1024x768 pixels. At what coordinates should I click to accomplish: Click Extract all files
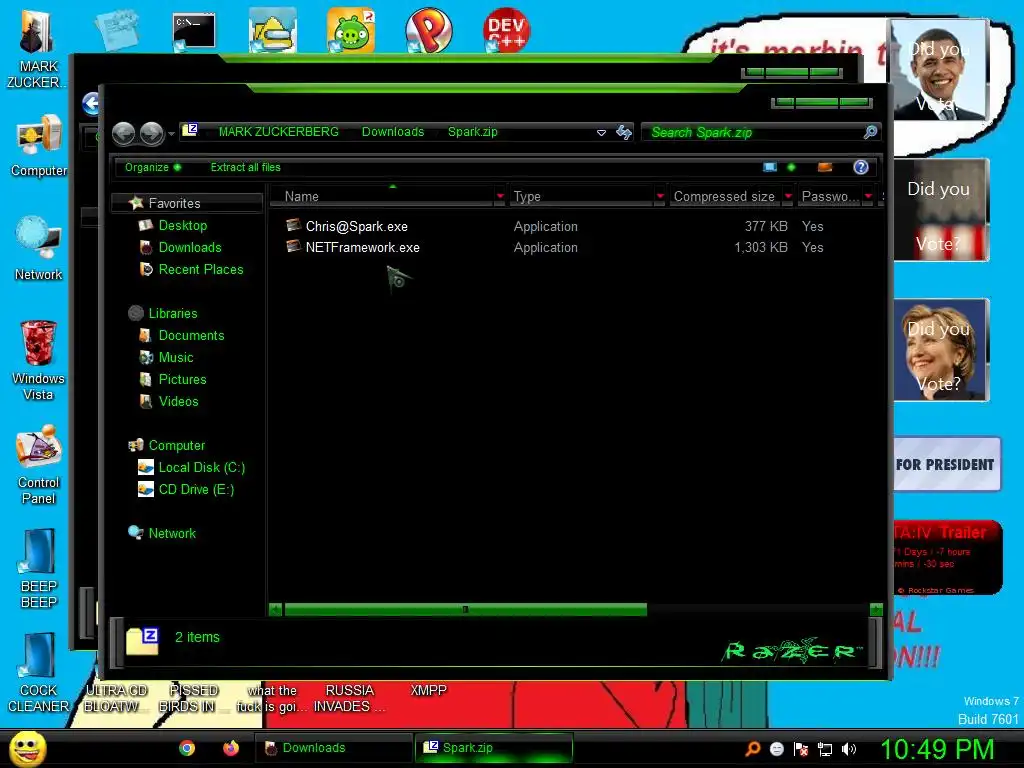click(x=246, y=167)
